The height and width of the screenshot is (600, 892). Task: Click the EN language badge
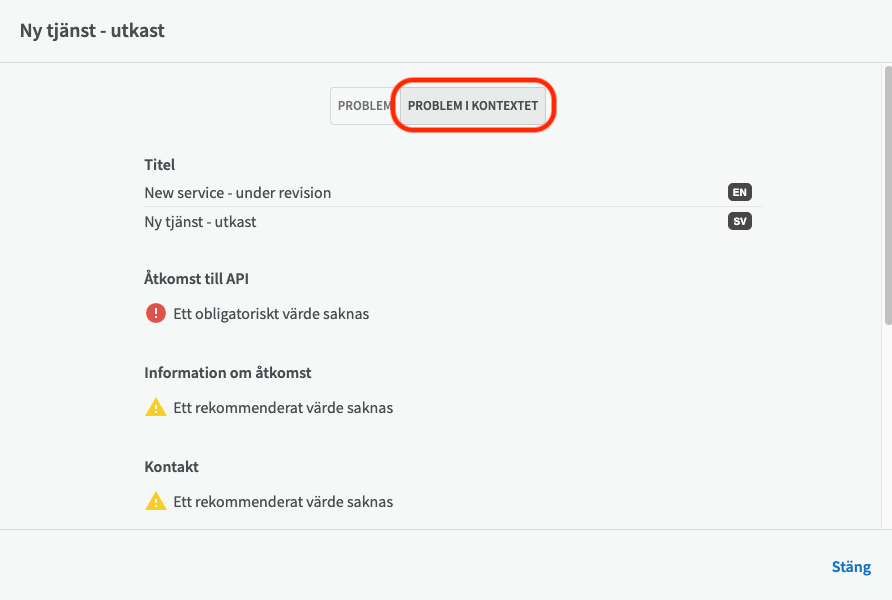pyautogui.click(x=740, y=192)
